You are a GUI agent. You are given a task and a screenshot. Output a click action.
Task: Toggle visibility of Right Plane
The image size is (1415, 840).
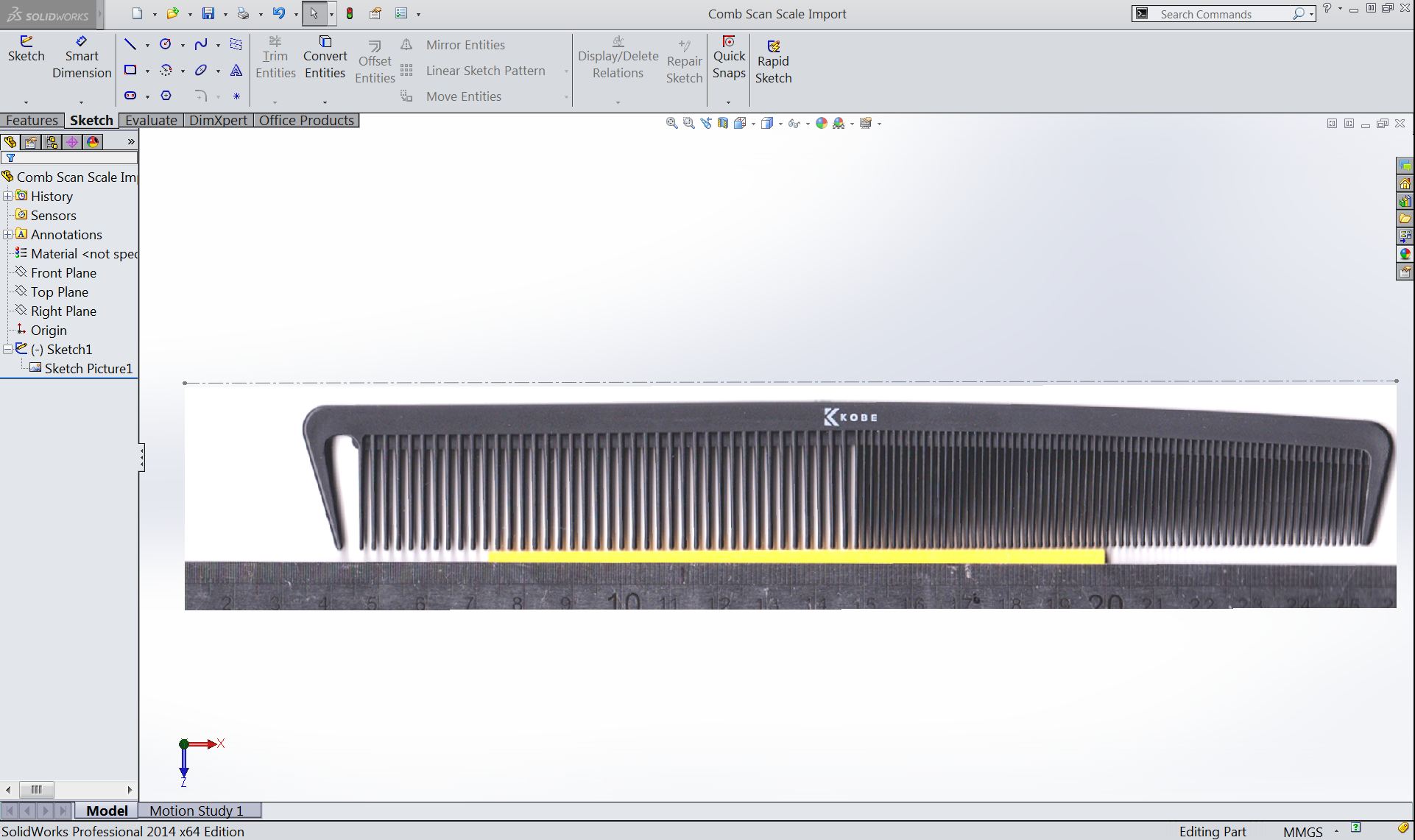(x=63, y=310)
